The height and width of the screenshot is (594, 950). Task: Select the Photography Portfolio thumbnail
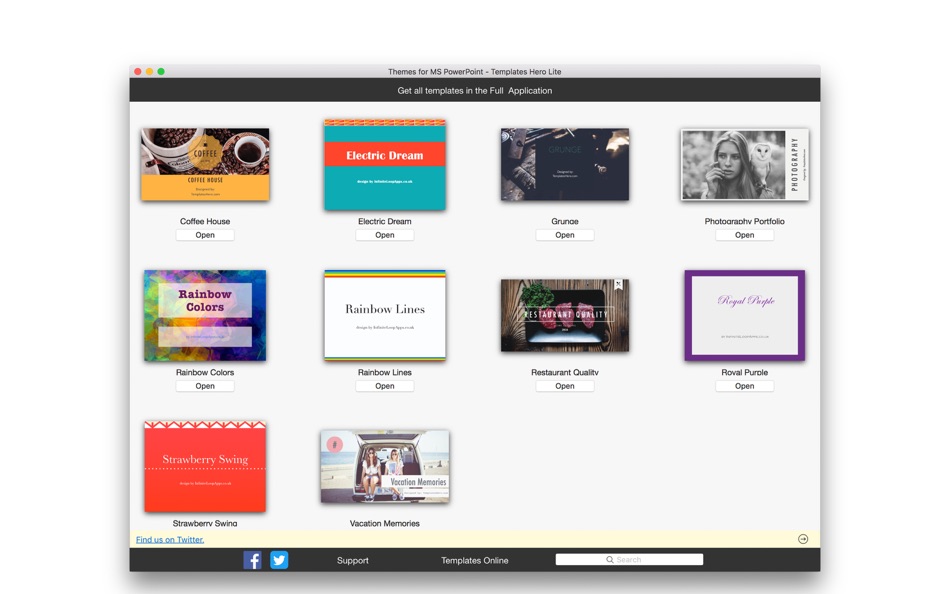[745, 164]
